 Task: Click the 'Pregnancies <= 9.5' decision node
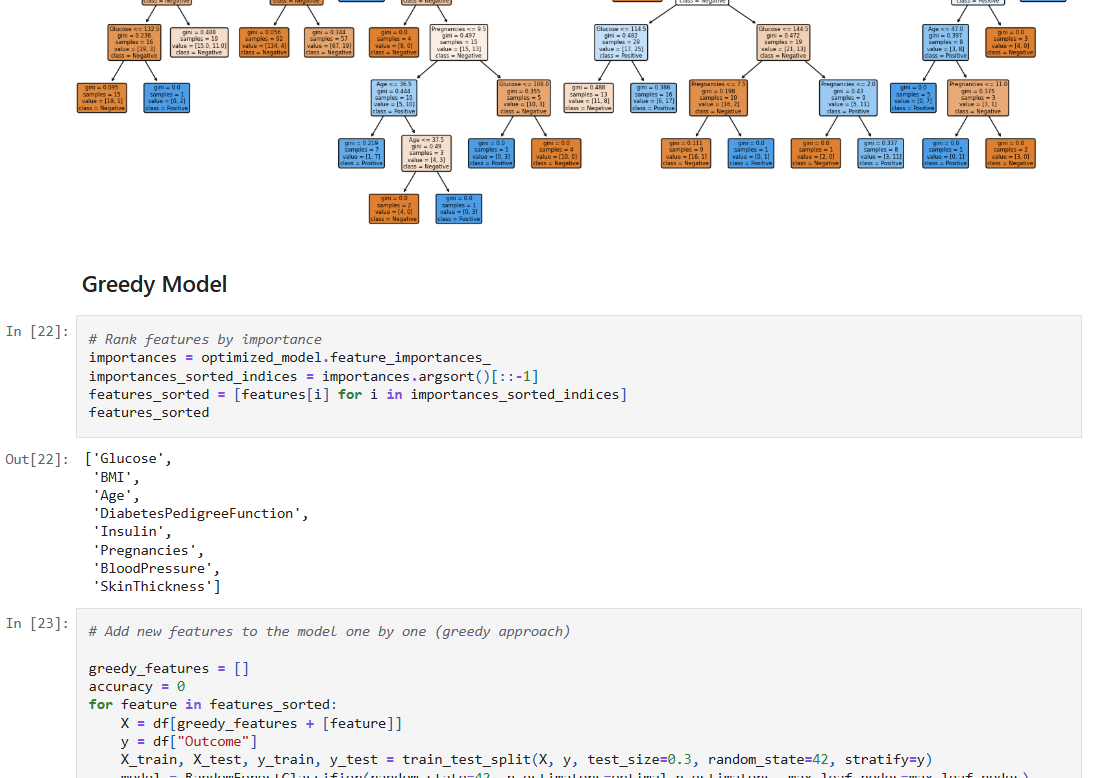point(459,42)
